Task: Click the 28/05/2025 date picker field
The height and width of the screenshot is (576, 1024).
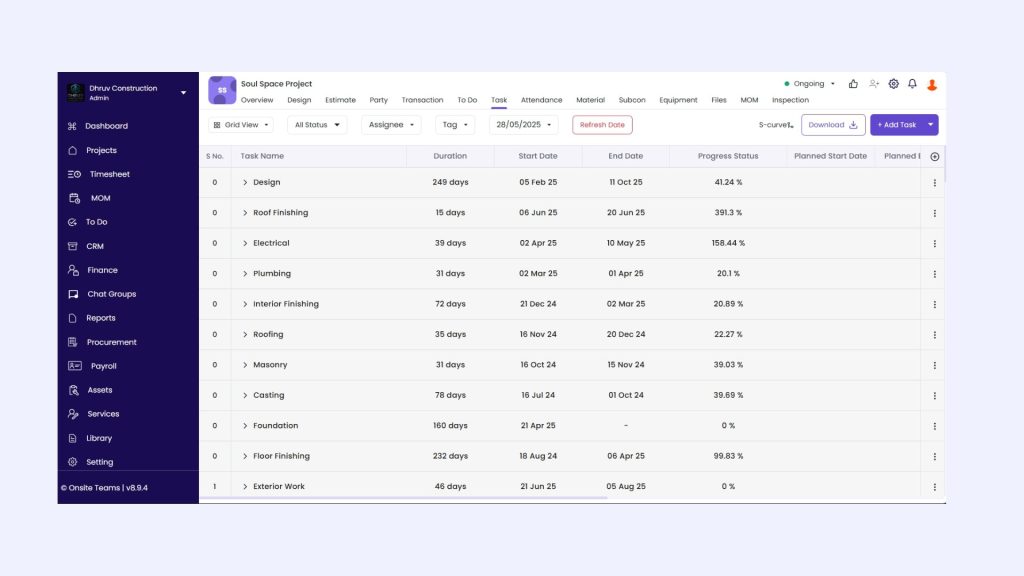Action: 523,125
